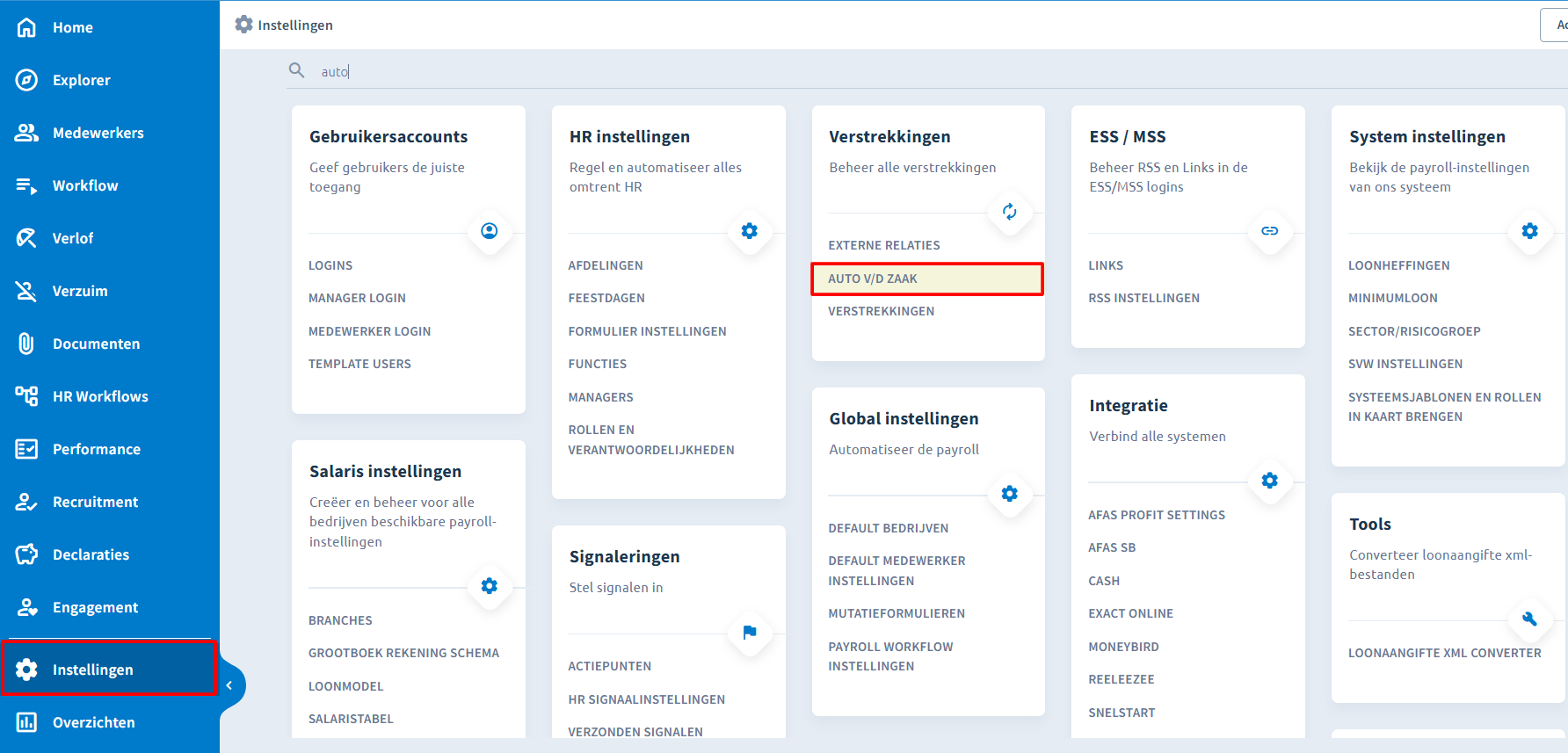Open the MANAGERS link under HR instellingen
This screenshot has height=753, width=1568.
click(x=600, y=397)
